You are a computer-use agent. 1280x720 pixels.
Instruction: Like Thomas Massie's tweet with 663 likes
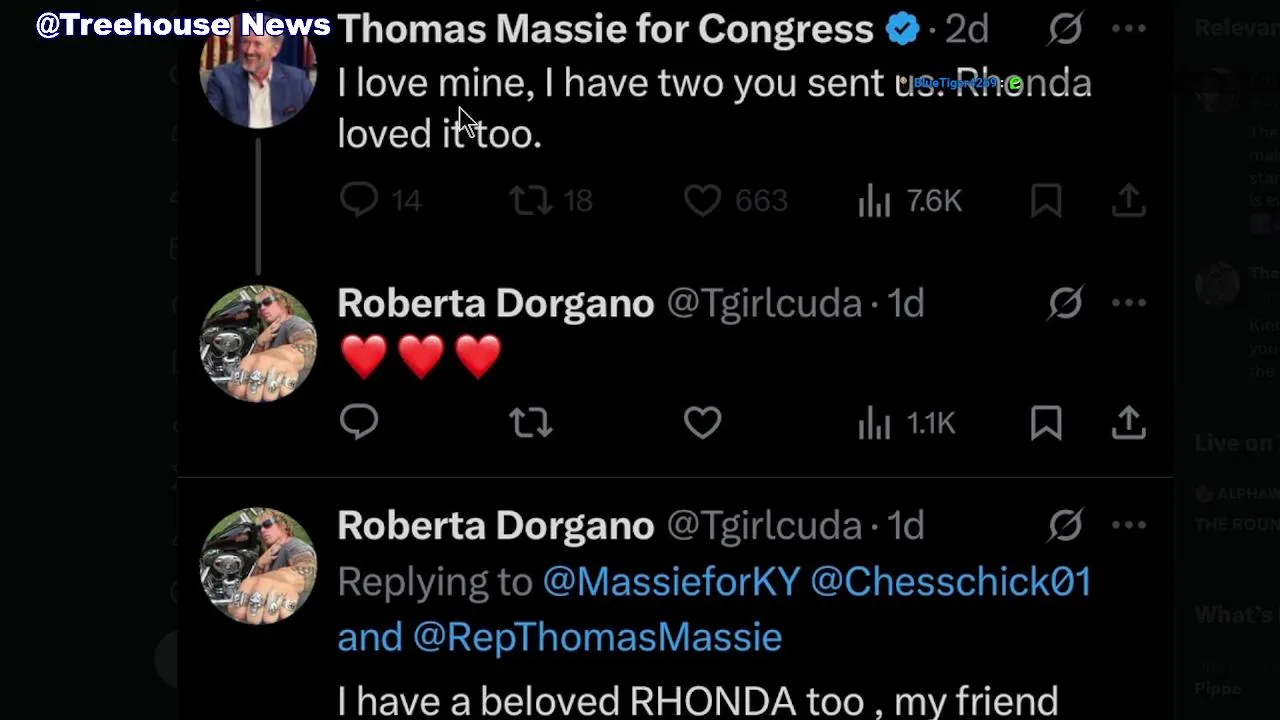(702, 201)
